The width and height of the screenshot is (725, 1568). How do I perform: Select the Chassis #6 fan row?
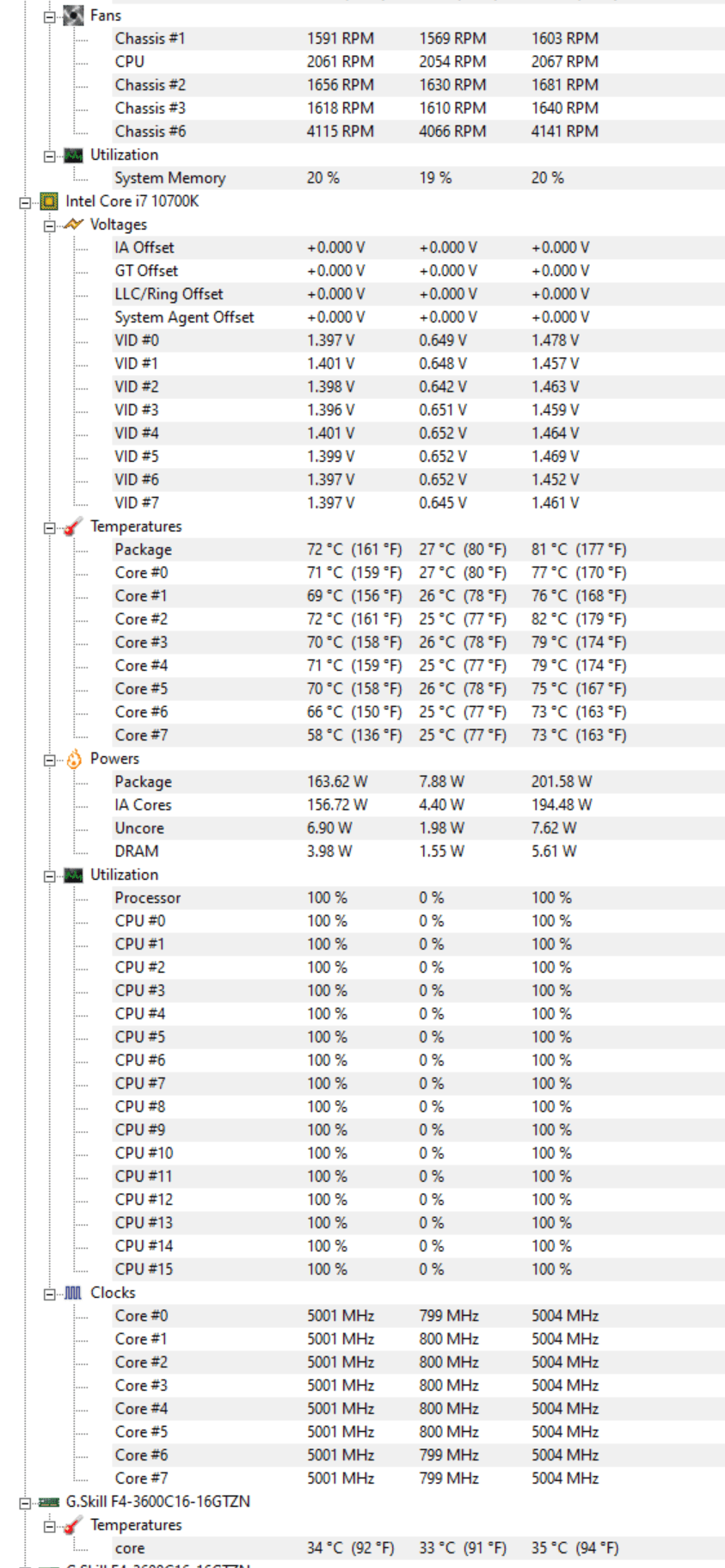(x=419, y=132)
